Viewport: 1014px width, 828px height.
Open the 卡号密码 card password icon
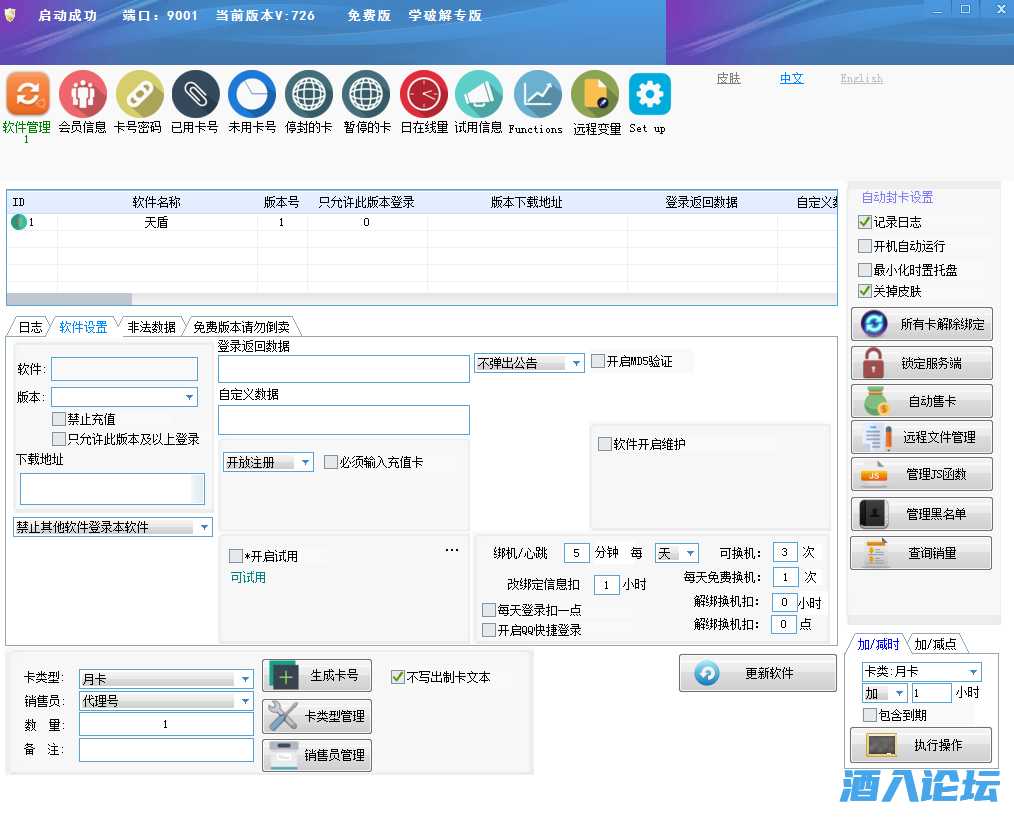(139, 95)
